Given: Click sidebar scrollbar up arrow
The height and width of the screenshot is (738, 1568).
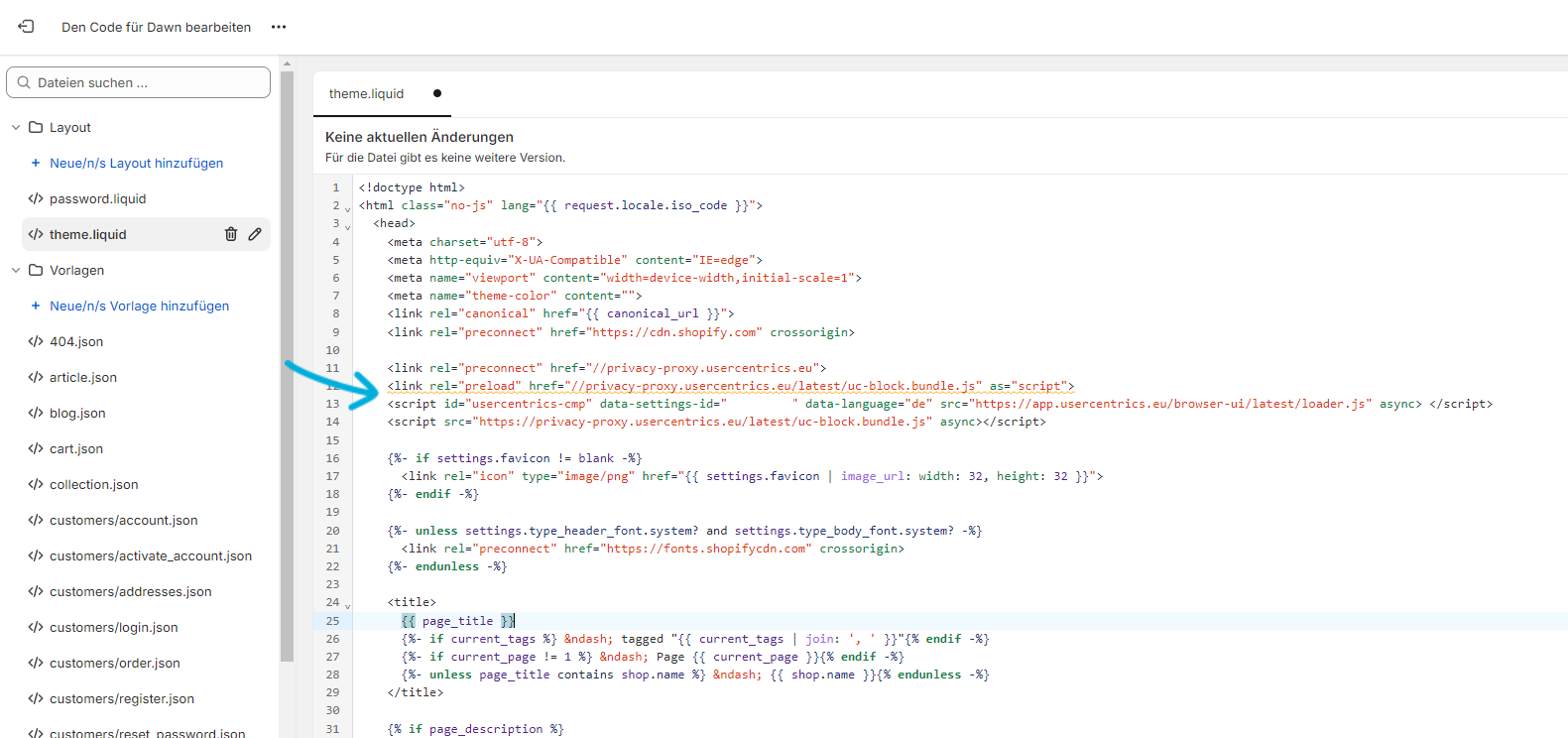Looking at the screenshot, I should pyautogui.click(x=288, y=63).
